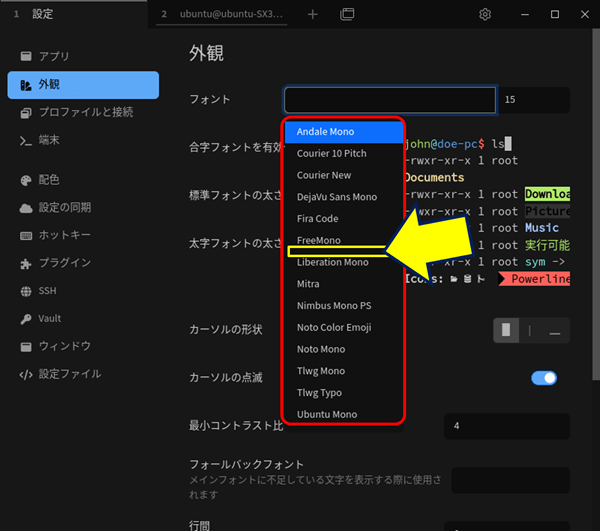This screenshot has height=531, width=600.
Task: Click the terminal prompt icon beside 端末
Action: [26, 141]
